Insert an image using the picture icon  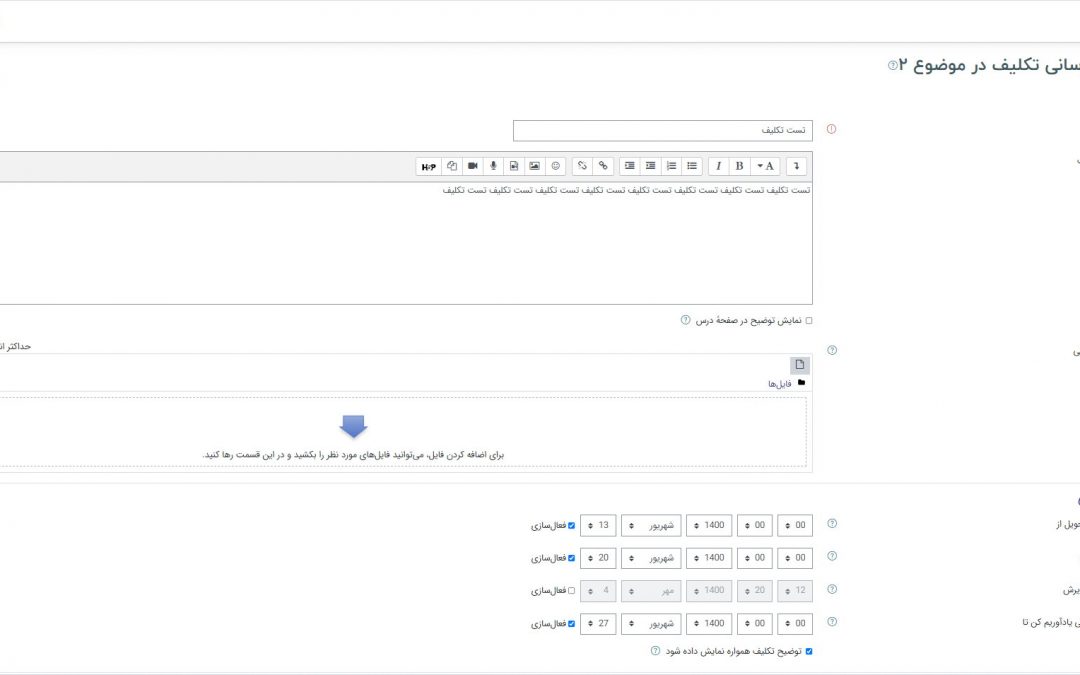pyautogui.click(x=535, y=166)
